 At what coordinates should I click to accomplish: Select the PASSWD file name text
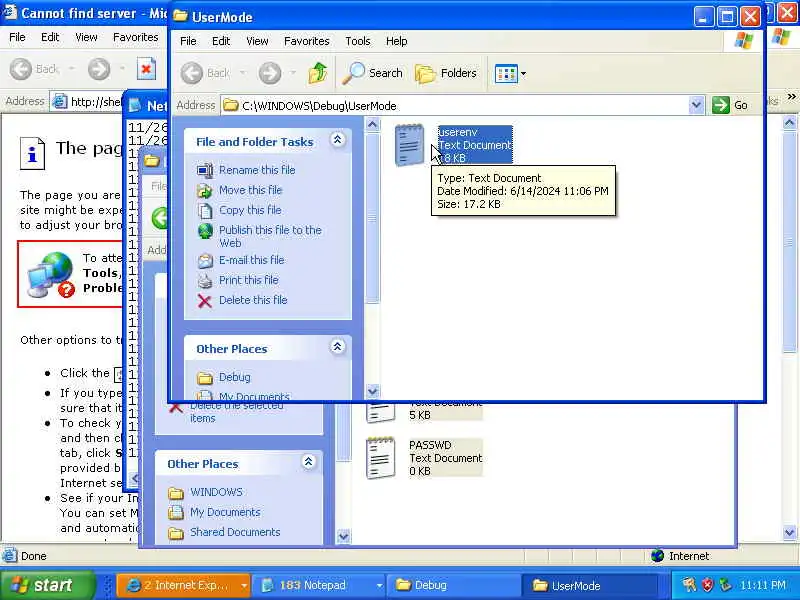point(430,445)
